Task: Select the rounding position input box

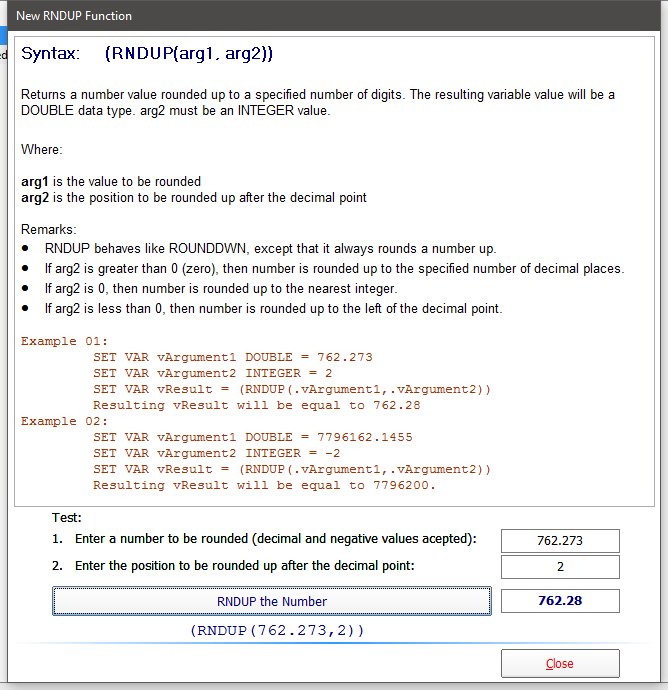Action: point(559,567)
